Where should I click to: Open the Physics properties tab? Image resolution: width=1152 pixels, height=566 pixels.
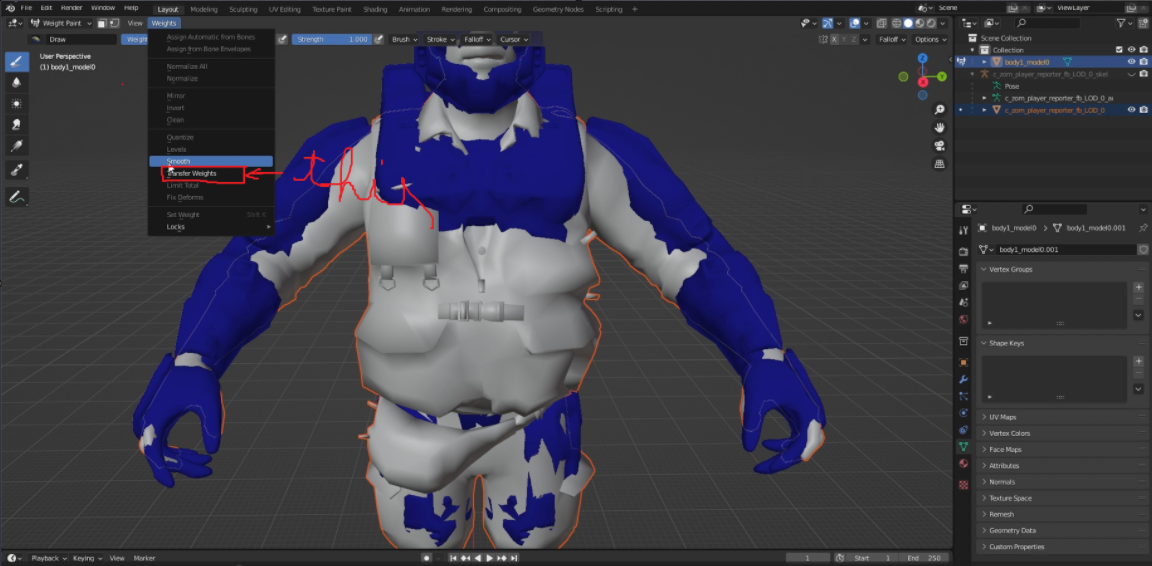click(964, 413)
